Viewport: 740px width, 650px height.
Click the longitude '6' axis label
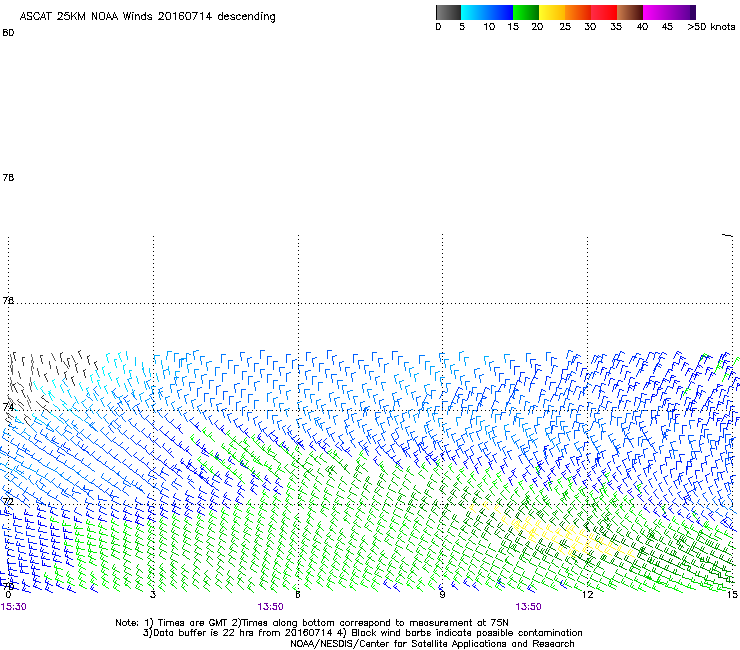click(298, 594)
